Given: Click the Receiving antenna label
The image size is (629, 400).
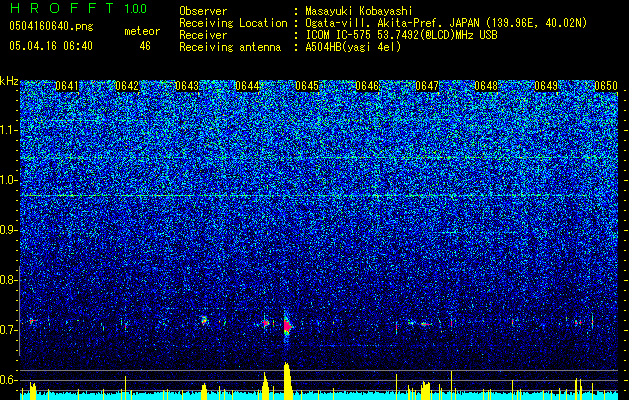Looking at the screenshot, I should pos(230,47).
